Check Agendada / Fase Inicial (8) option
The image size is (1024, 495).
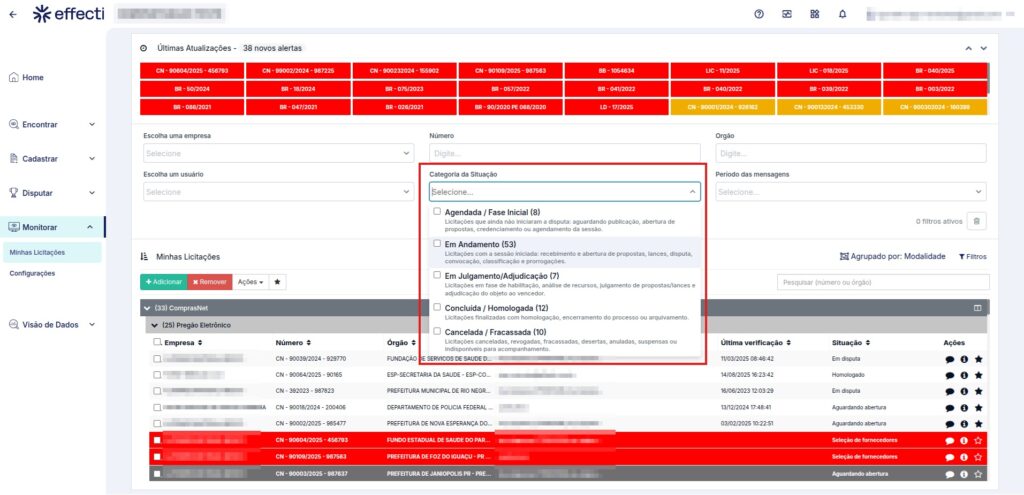click(x=437, y=212)
